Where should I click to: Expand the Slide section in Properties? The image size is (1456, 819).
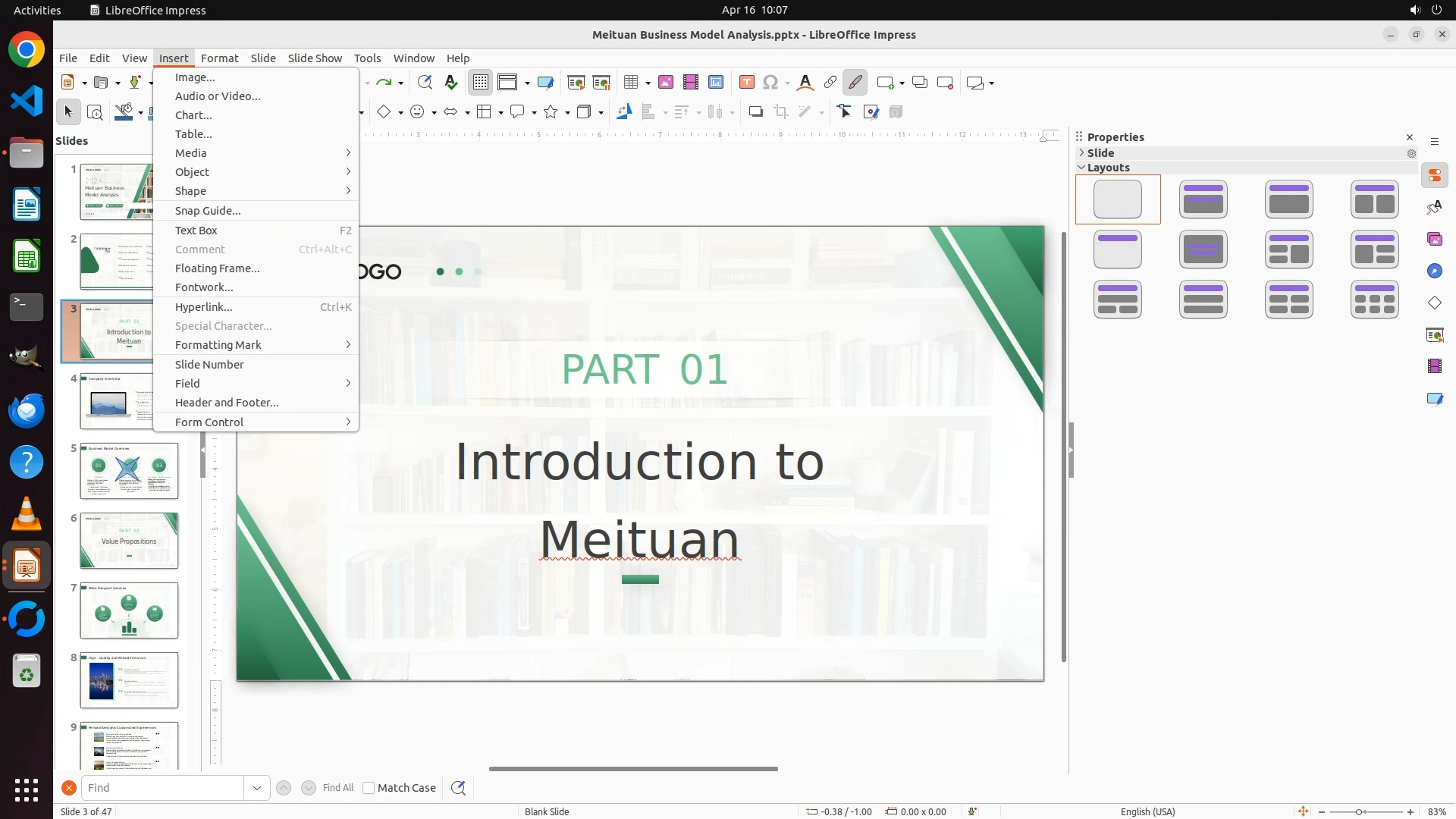(x=1082, y=152)
